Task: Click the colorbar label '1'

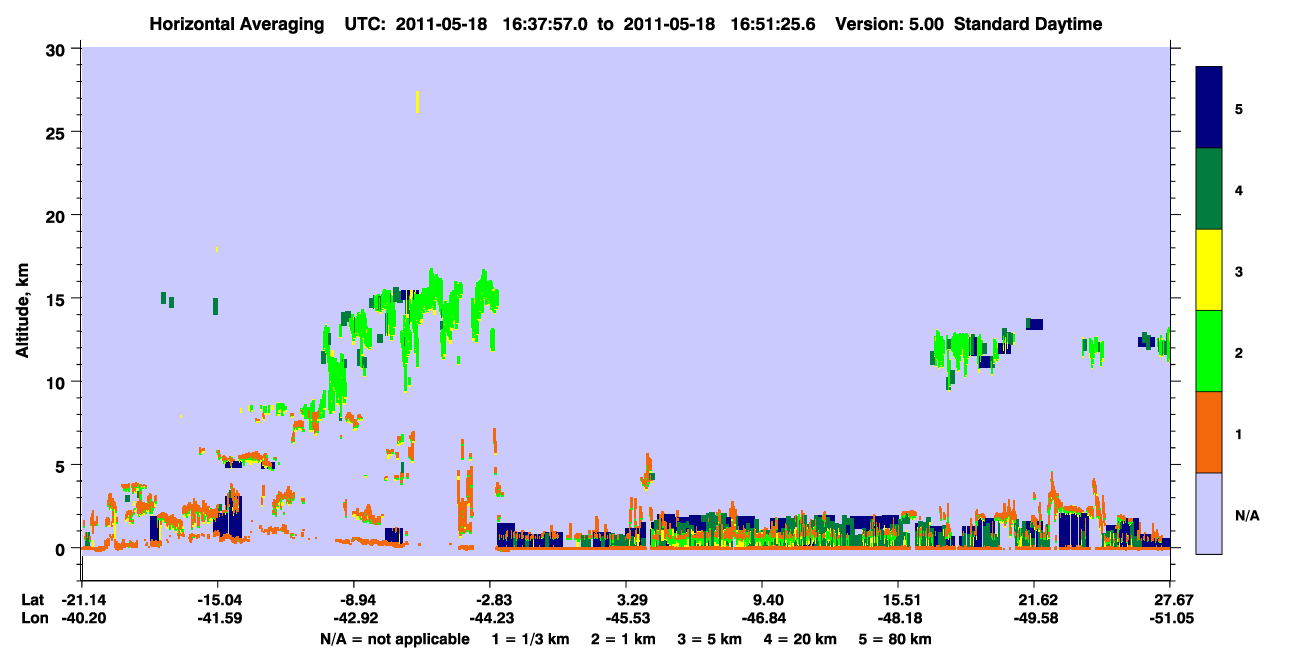Action: [1238, 434]
